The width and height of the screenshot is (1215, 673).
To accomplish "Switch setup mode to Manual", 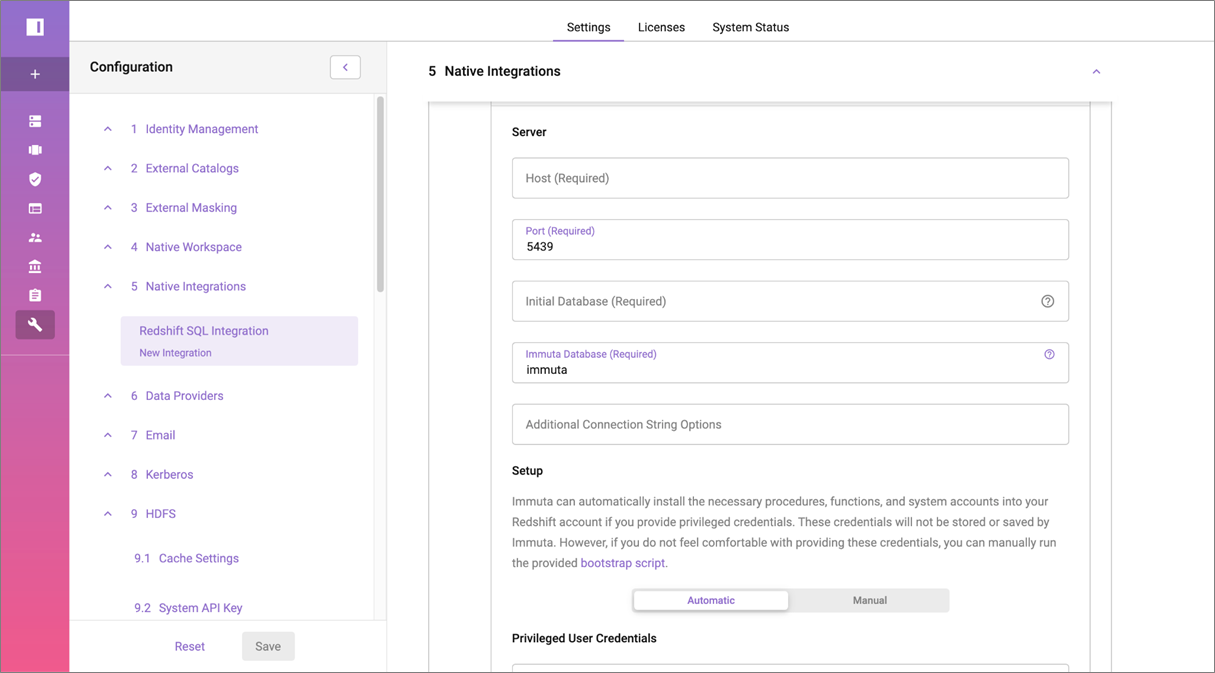I will pos(869,600).
